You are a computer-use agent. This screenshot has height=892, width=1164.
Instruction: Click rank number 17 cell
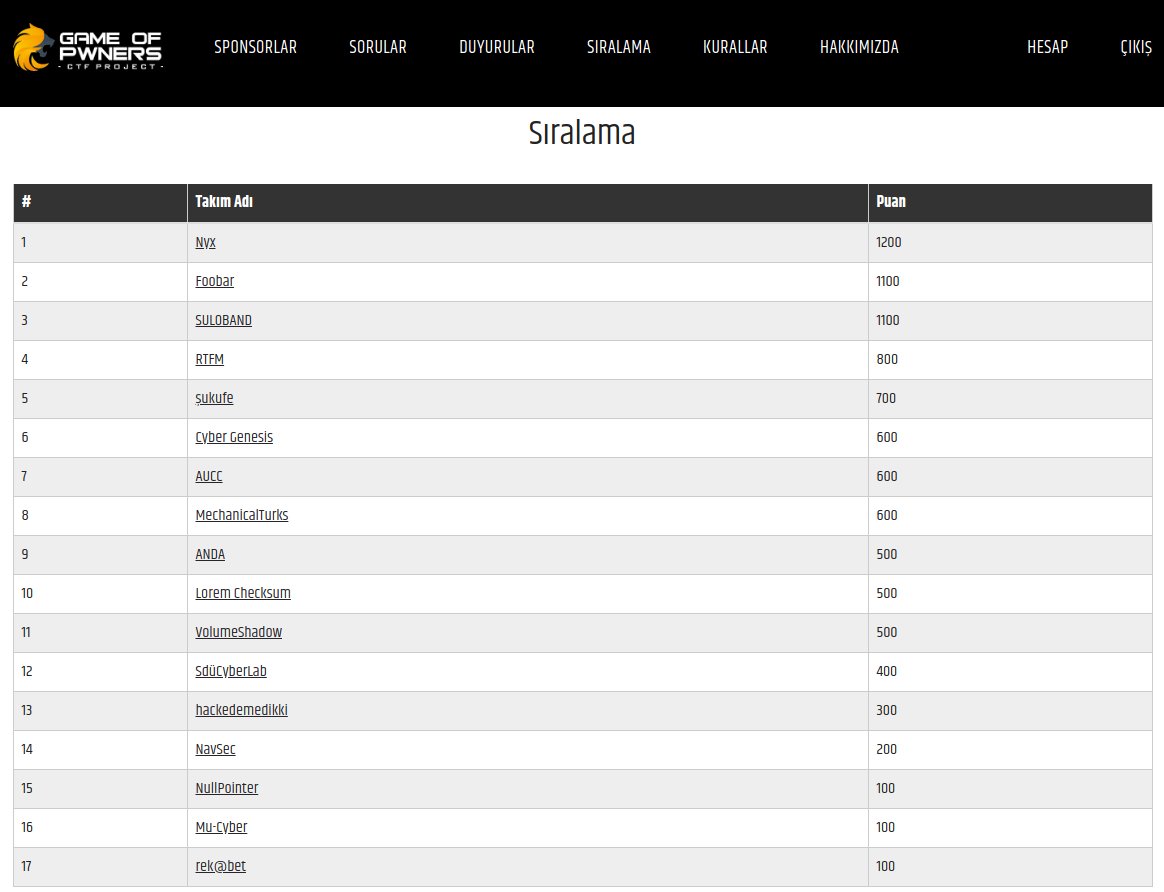100,866
